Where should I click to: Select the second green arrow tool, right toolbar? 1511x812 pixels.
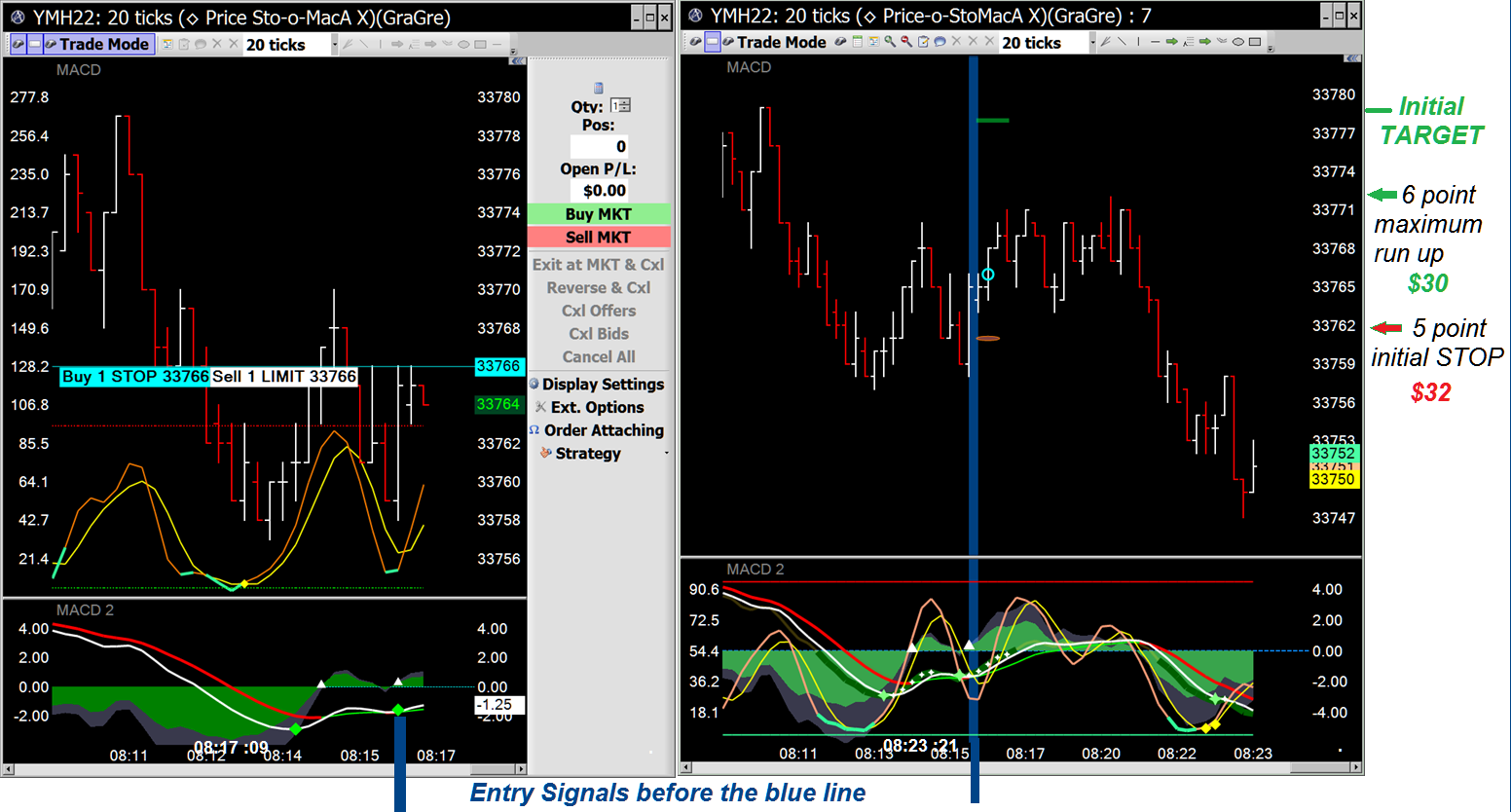coord(1204,42)
